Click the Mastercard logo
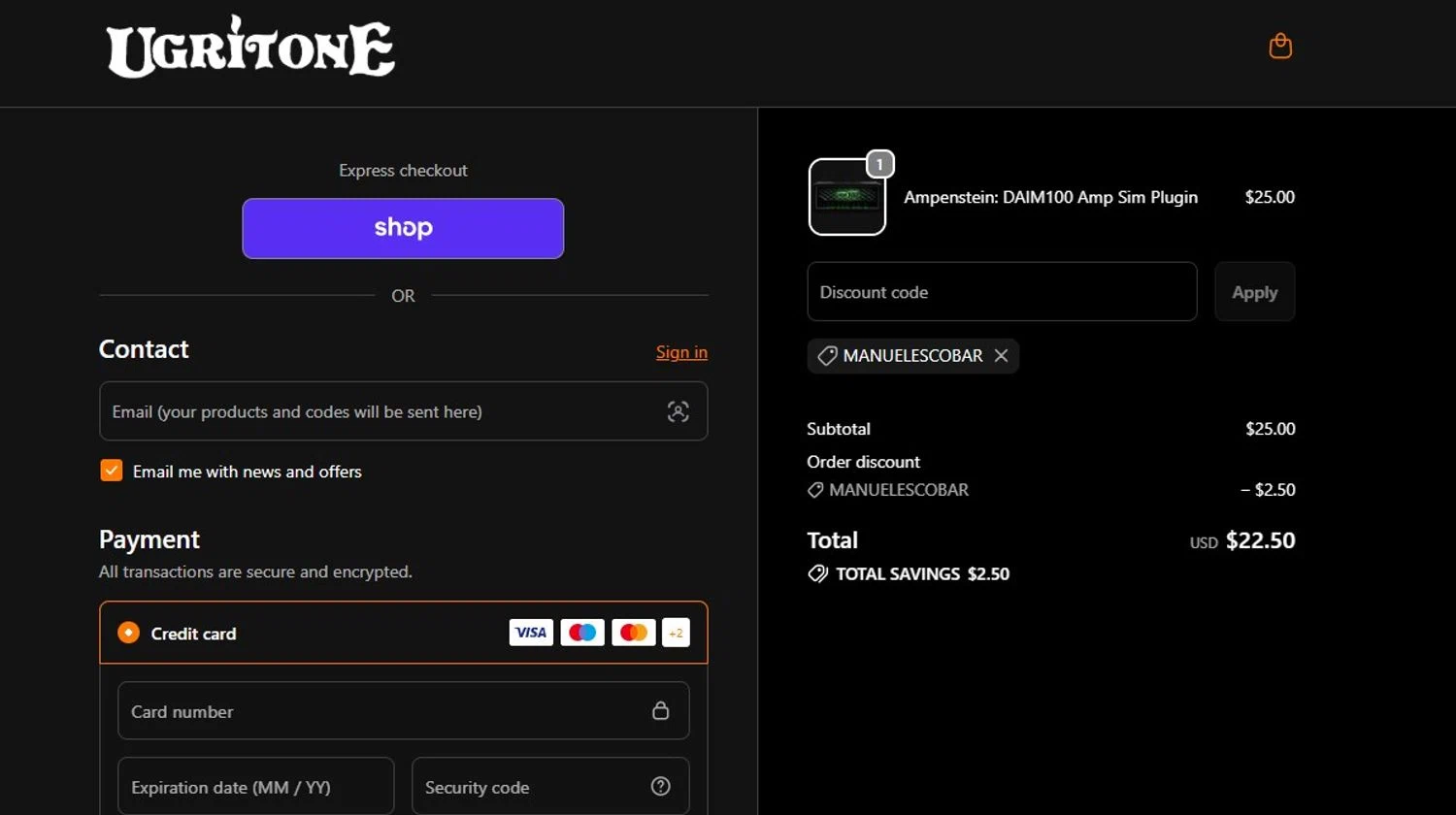 tap(634, 633)
